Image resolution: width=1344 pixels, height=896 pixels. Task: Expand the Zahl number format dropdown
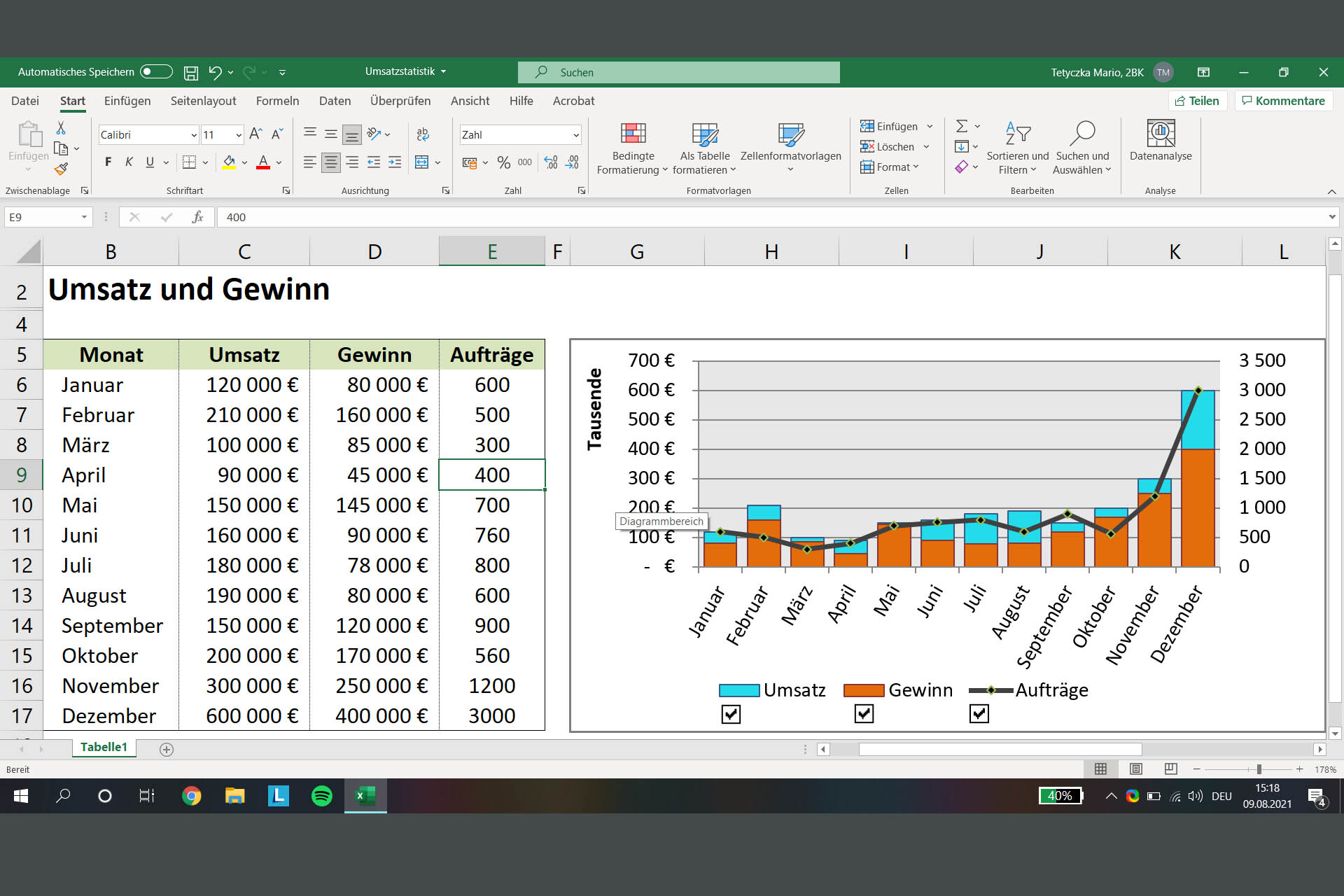(575, 135)
